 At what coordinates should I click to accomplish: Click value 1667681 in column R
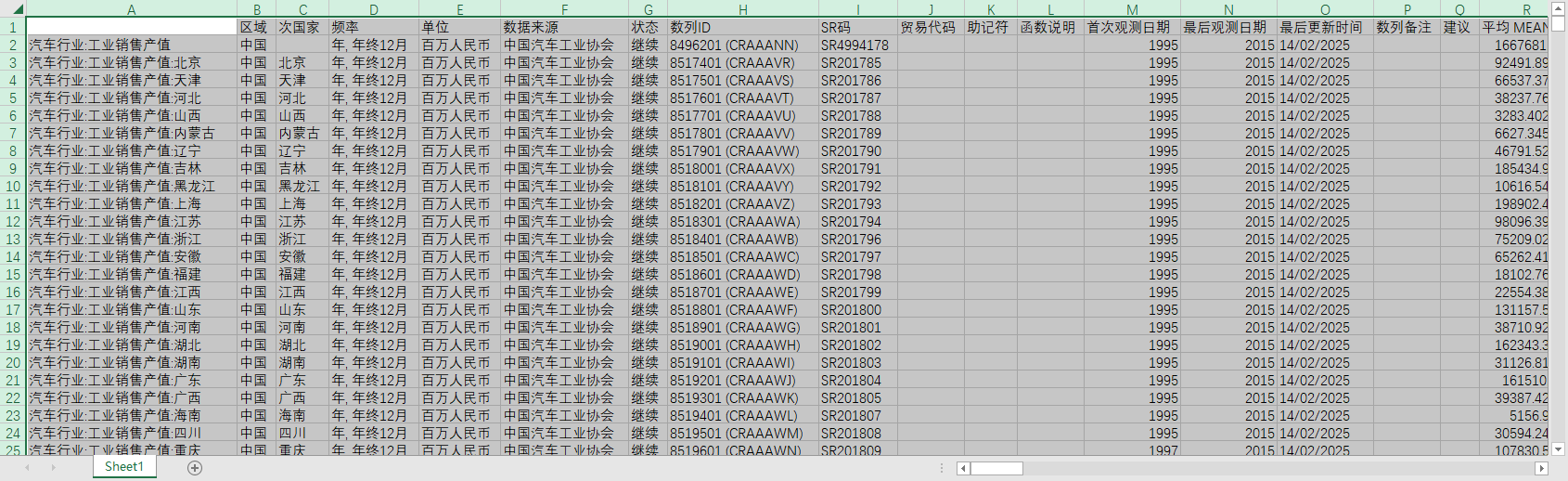tap(1514, 45)
